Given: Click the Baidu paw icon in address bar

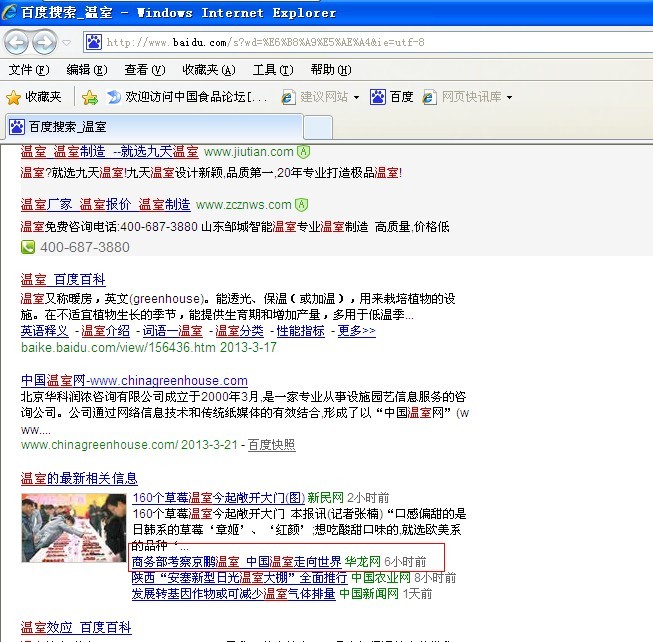Looking at the screenshot, I should pyautogui.click(x=94, y=42).
